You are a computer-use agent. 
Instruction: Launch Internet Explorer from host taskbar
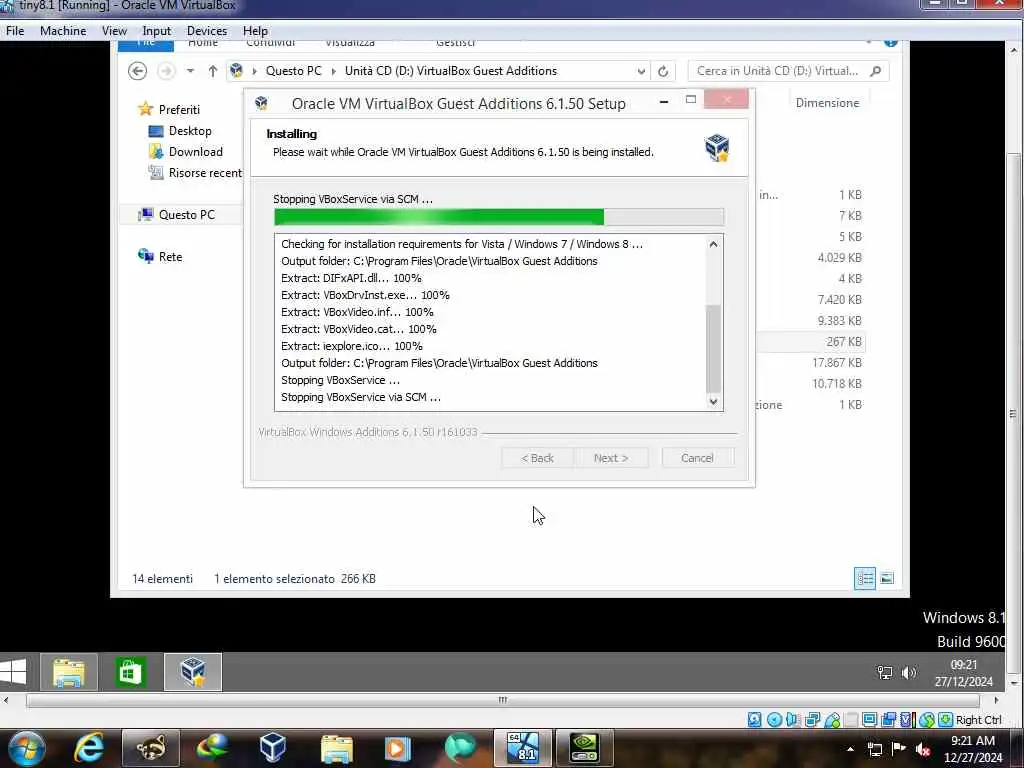coord(89,748)
